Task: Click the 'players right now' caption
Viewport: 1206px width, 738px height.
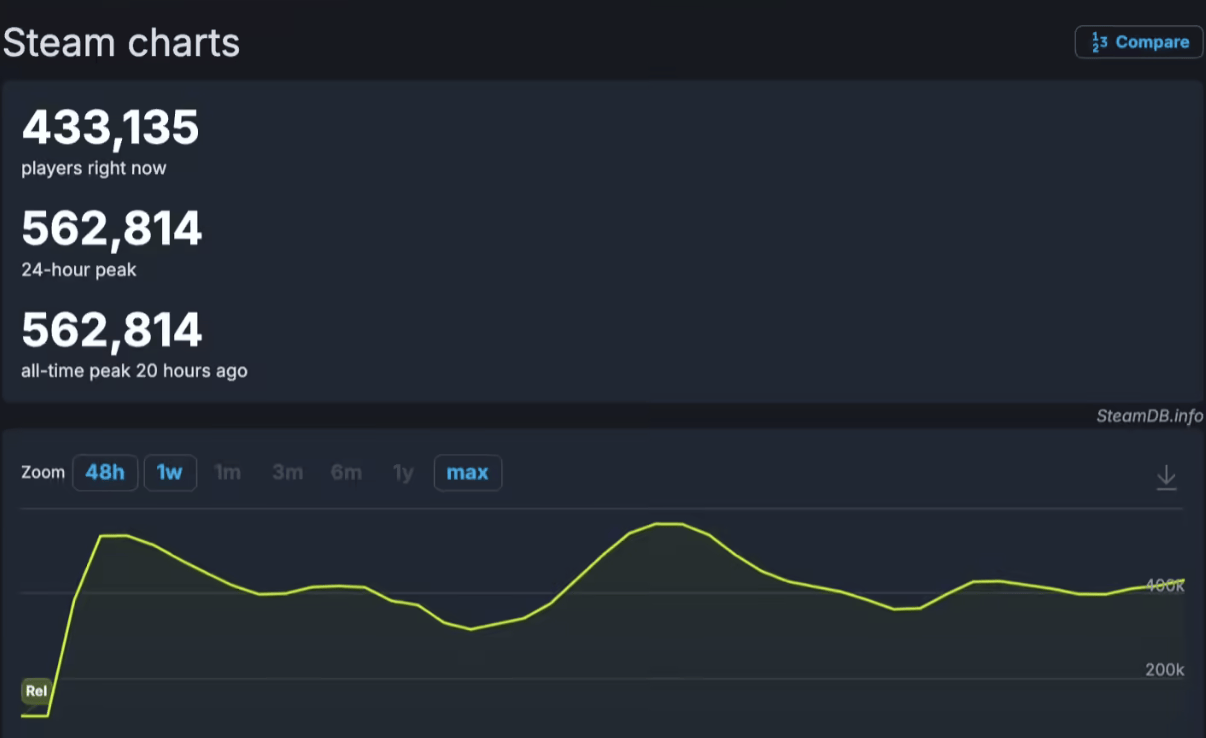Action: coord(94,169)
